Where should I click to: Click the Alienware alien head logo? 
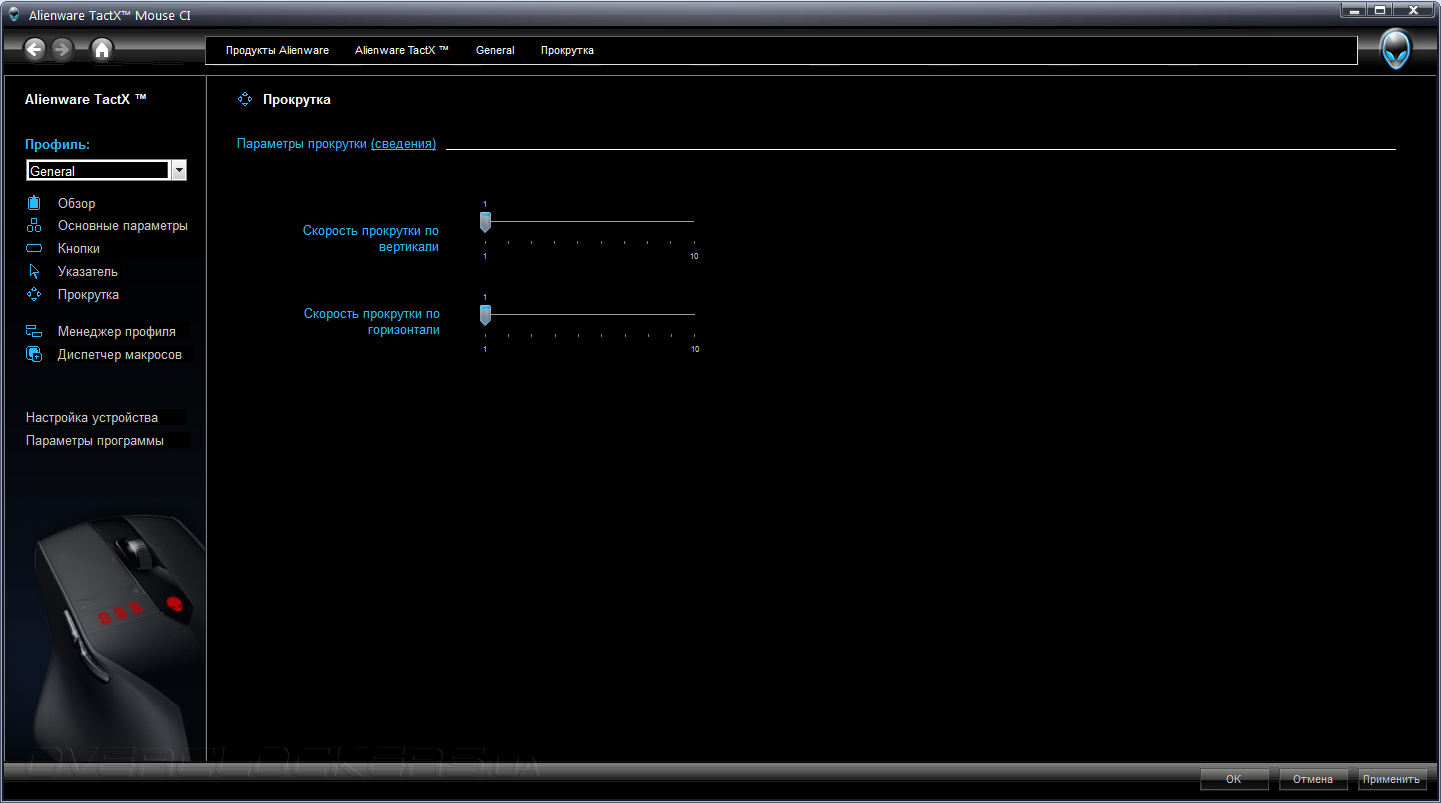coord(1396,49)
